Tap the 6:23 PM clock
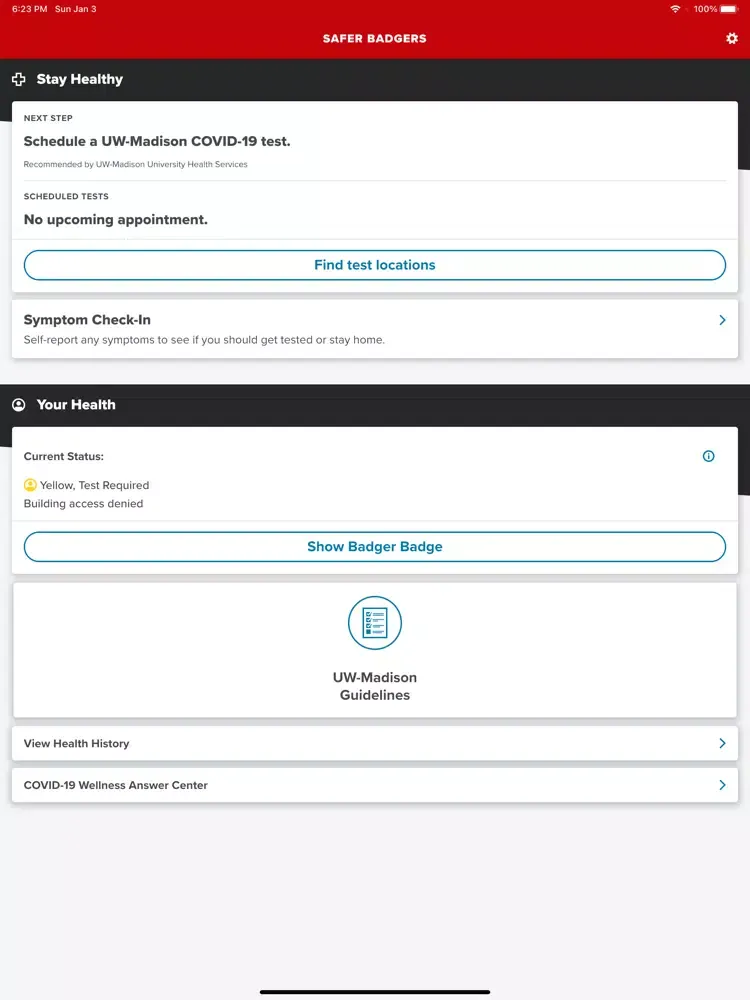 click(x=29, y=9)
